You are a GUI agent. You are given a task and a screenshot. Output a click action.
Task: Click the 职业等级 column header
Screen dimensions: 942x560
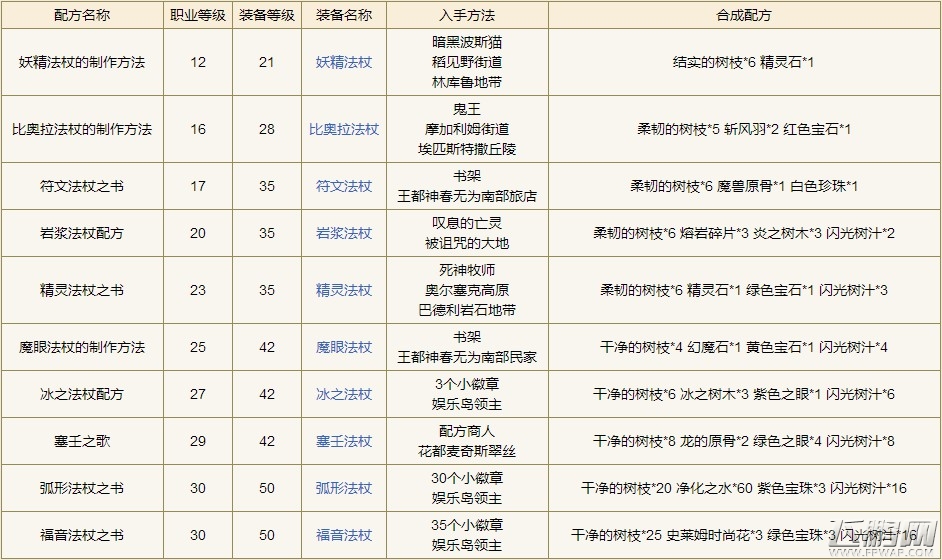click(198, 15)
